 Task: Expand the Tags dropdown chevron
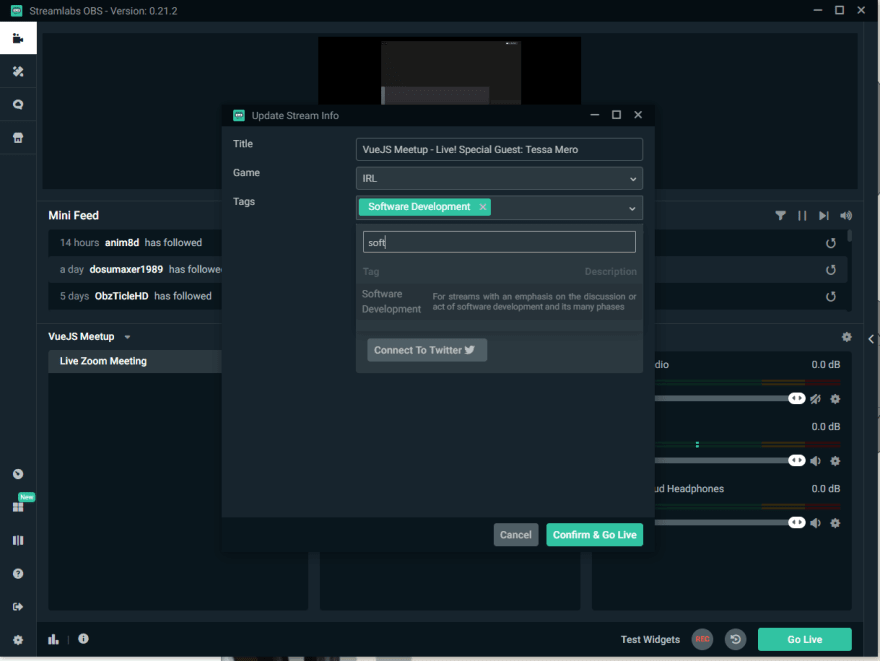(632, 208)
